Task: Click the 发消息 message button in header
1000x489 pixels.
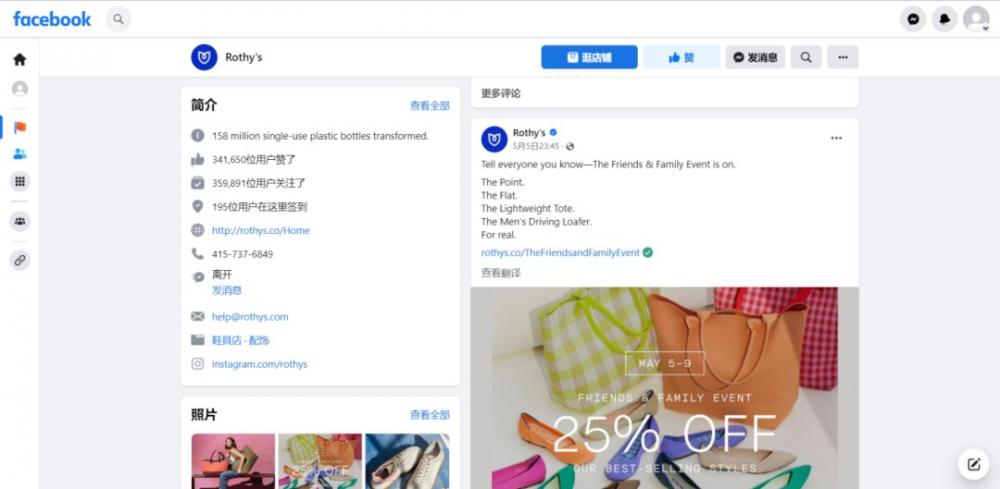Action: (x=755, y=57)
